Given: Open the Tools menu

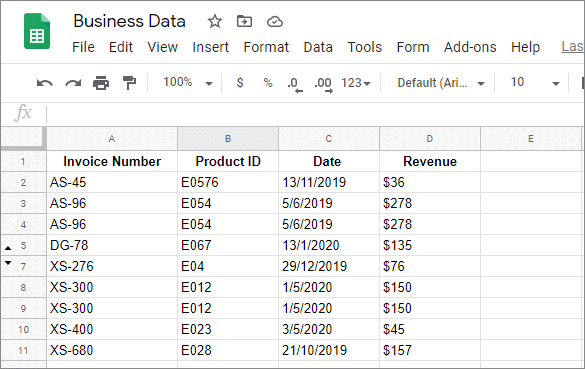Looking at the screenshot, I should click(365, 47).
